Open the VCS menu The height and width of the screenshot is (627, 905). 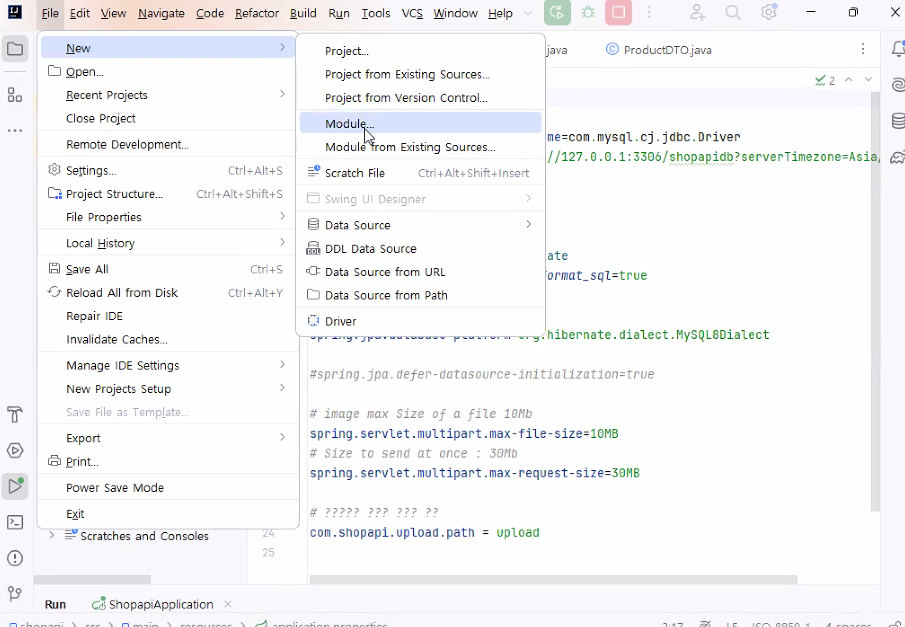[412, 13]
